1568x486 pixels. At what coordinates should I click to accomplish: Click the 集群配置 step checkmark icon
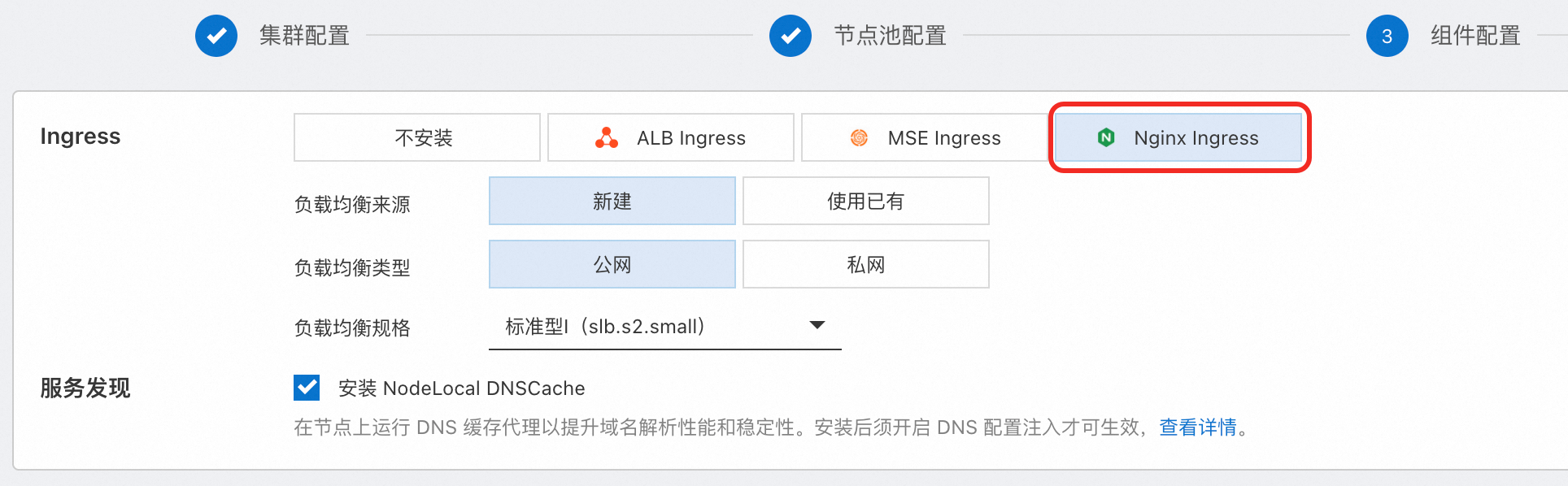[x=216, y=36]
